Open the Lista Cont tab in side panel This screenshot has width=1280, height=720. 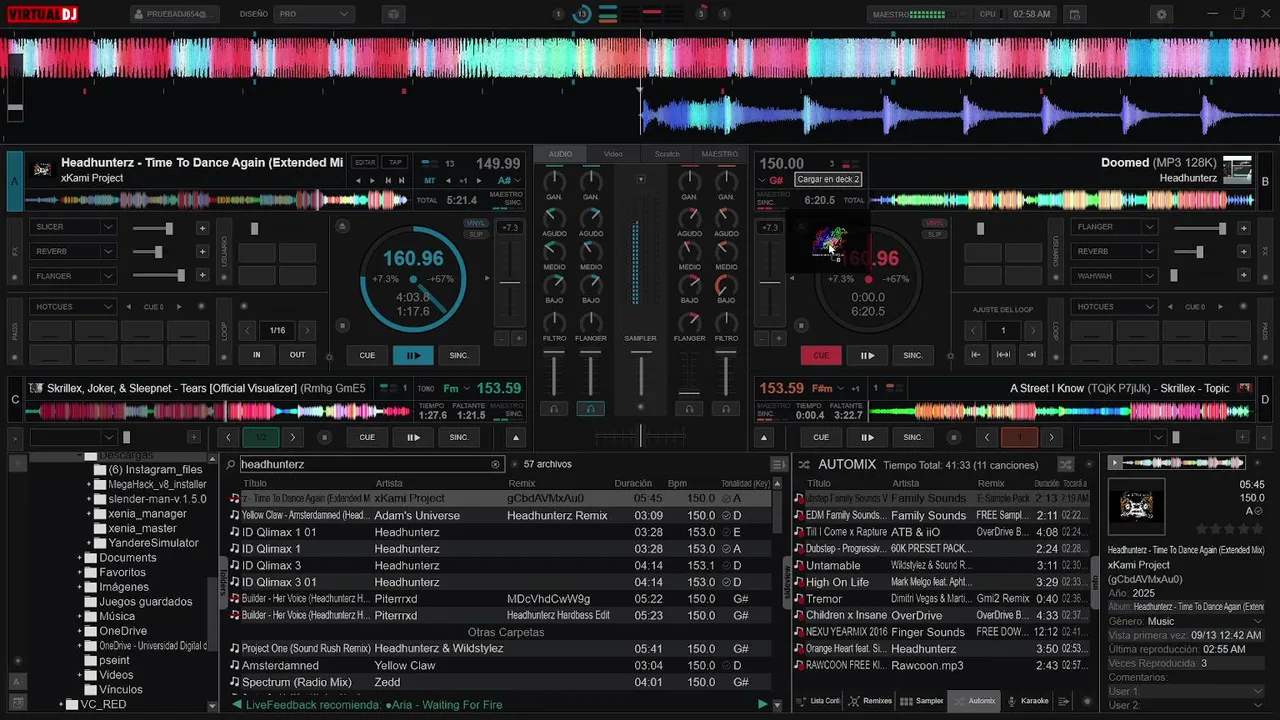(x=818, y=701)
